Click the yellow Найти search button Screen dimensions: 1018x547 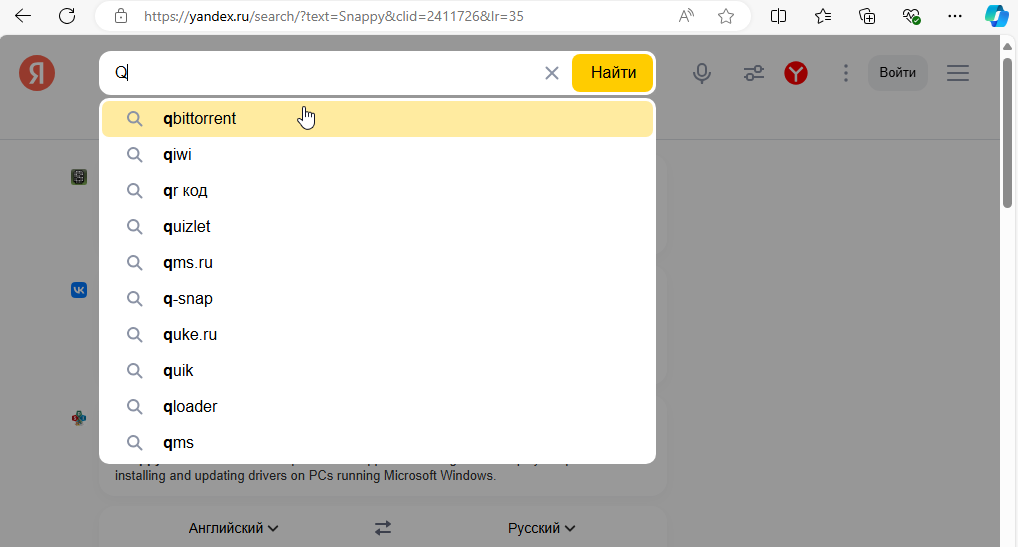[x=612, y=73]
